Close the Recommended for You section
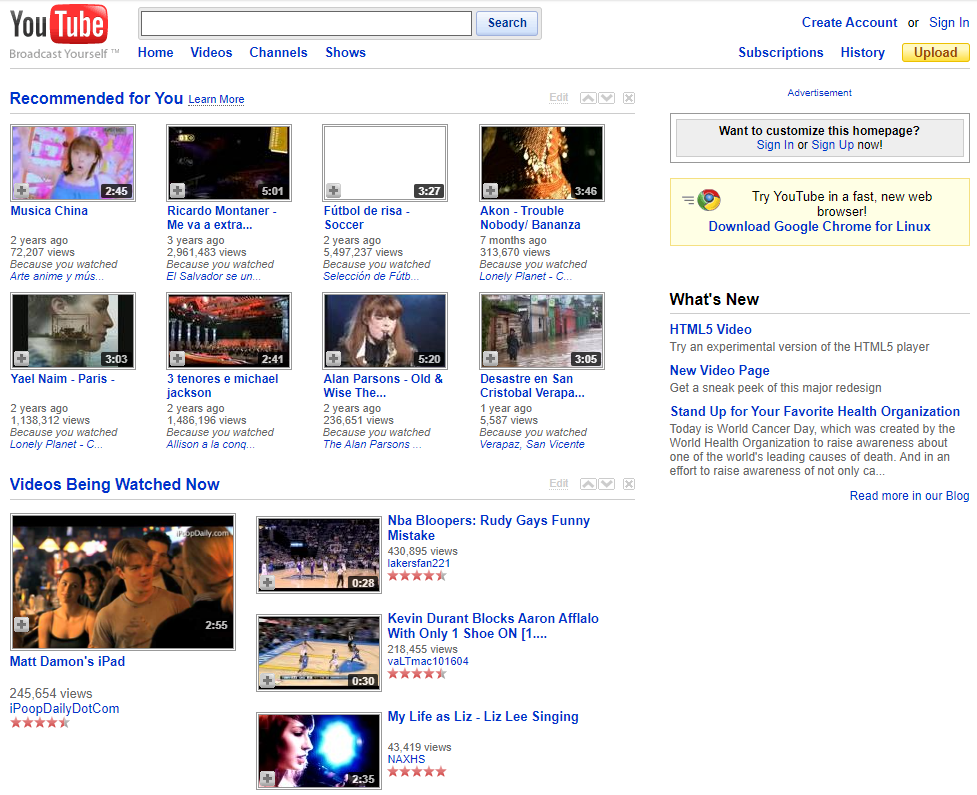 pos(629,98)
